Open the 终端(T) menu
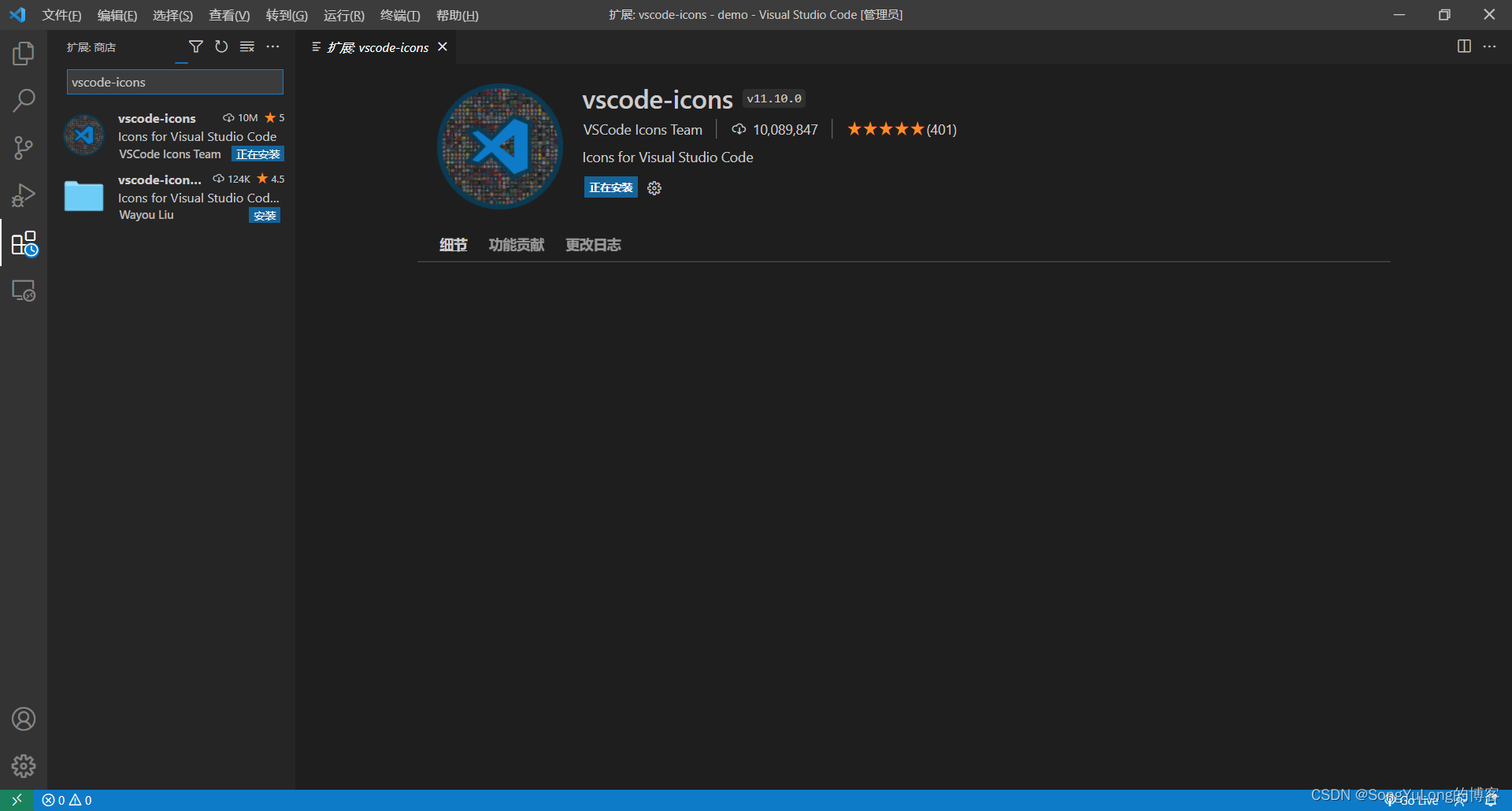Image resolution: width=1512 pixels, height=811 pixels. tap(400, 16)
